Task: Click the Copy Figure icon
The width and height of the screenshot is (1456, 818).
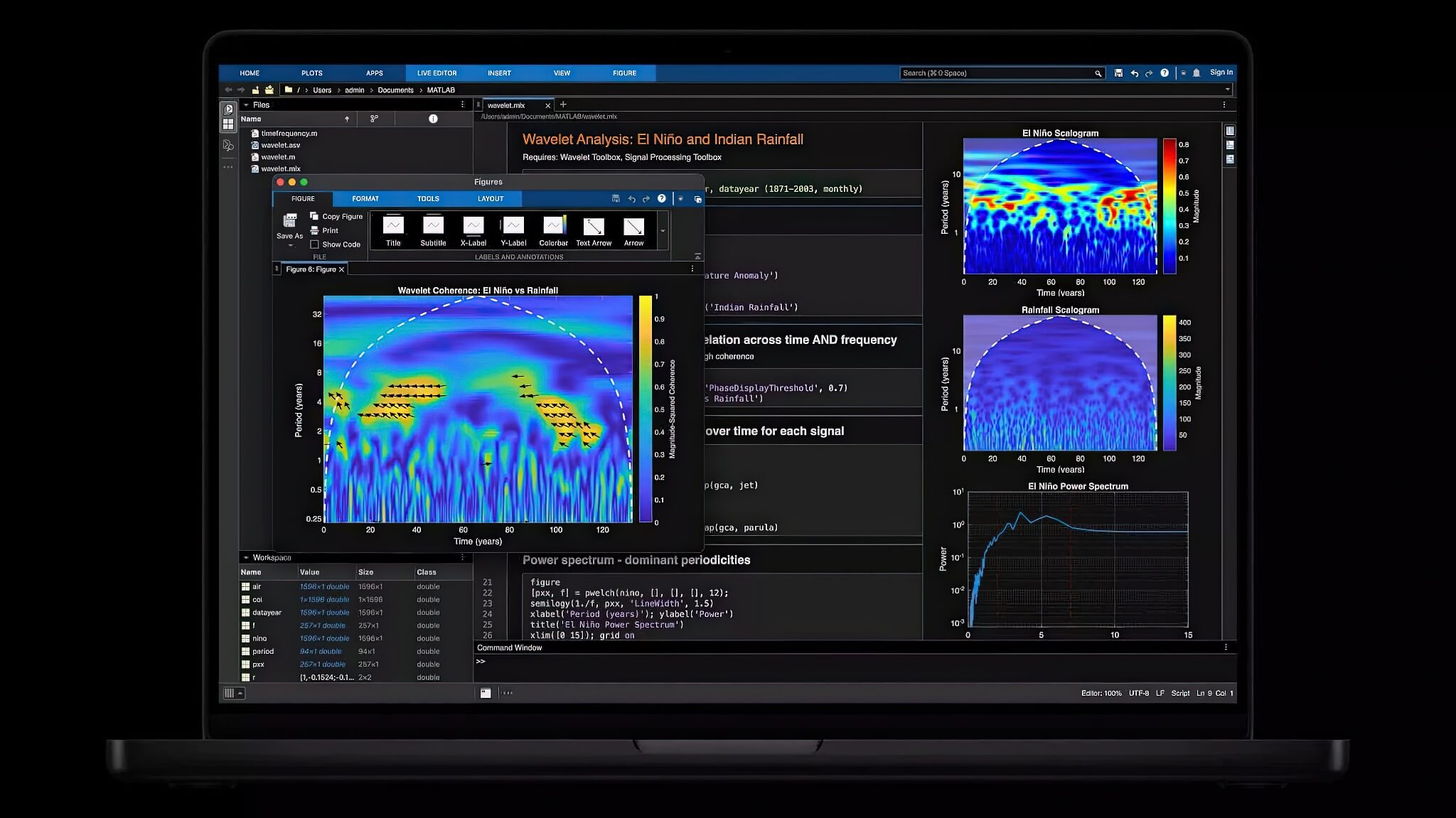Action: pyautogui.click(x=314, y=216)
